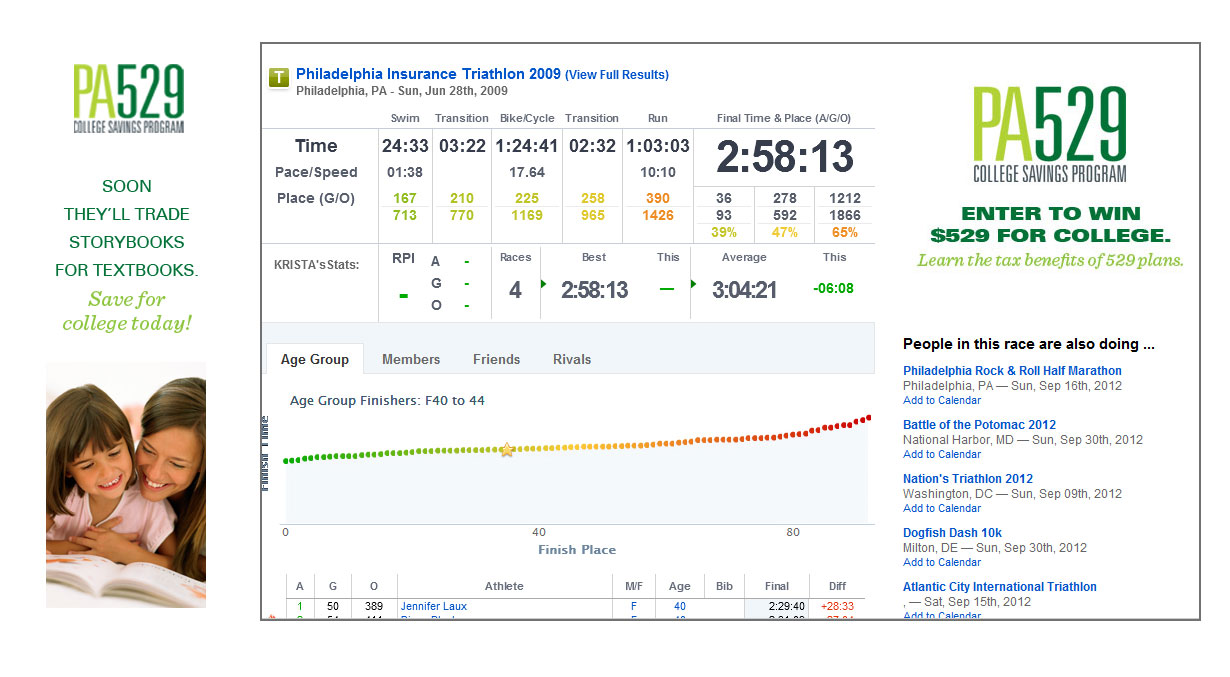This screenshot has width=1230, height=677.
Task: Click the Diff column header
Action: [x=837, y=586]
